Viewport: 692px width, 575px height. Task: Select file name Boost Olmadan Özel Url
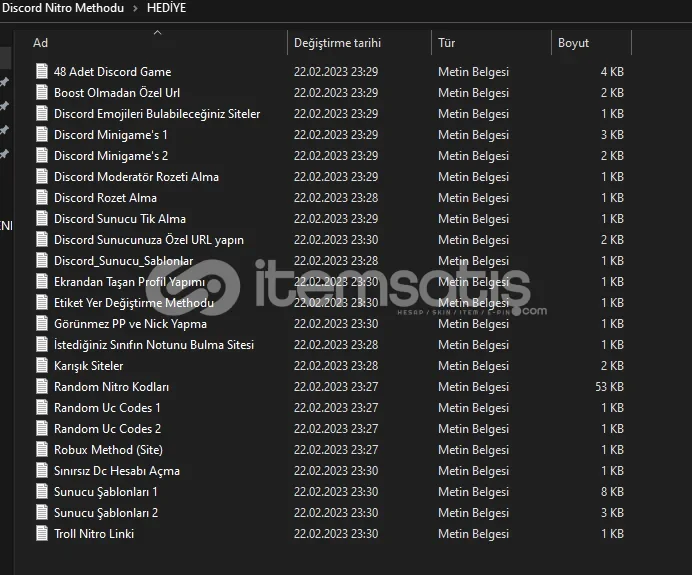pos(117,93)
